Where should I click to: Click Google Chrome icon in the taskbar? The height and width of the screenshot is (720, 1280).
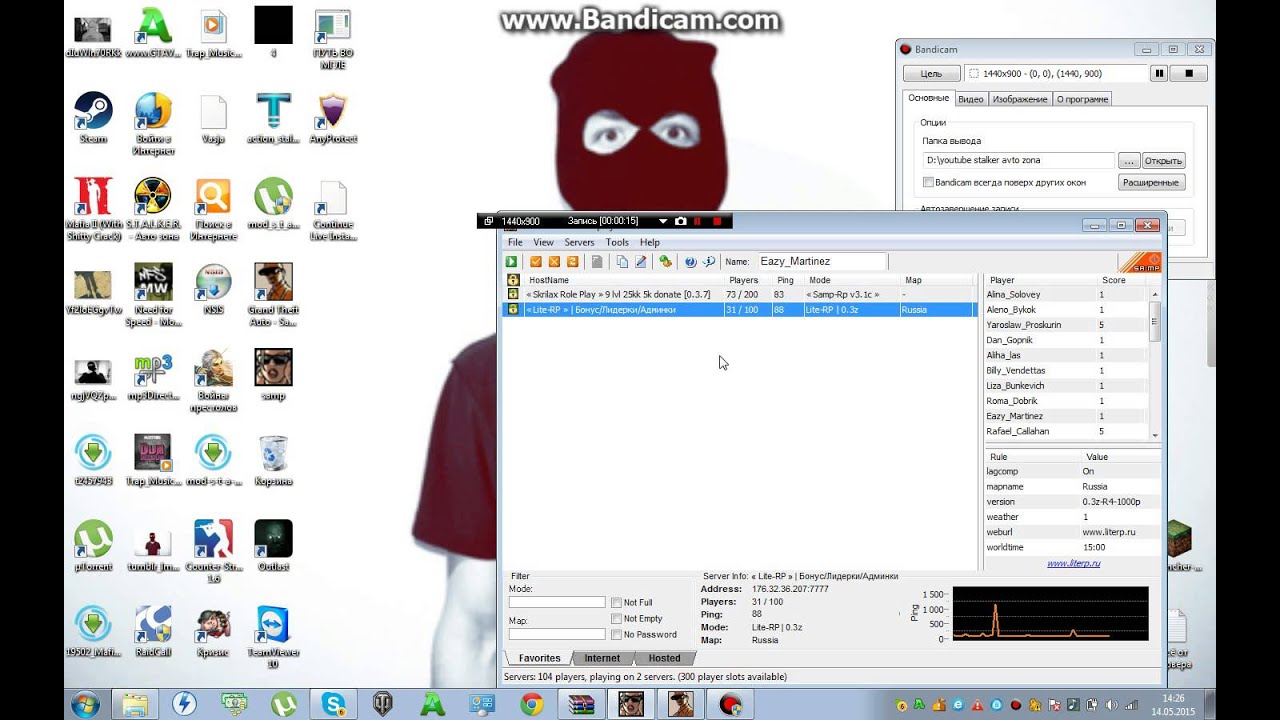[531, 704]
